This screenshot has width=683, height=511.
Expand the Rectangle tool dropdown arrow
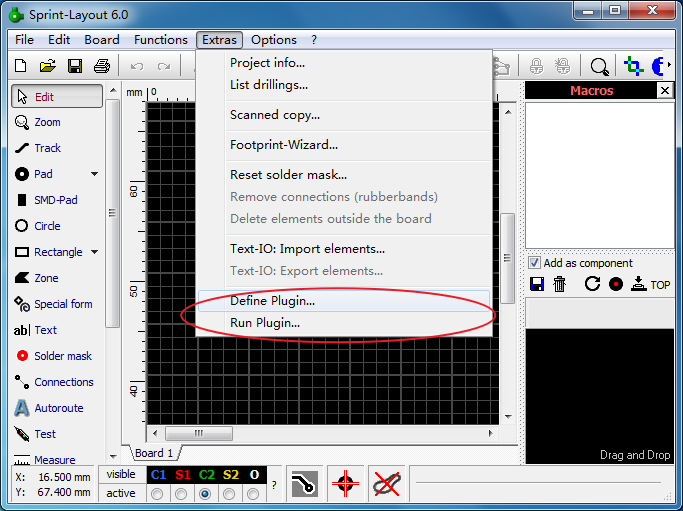tap(95, 252)
